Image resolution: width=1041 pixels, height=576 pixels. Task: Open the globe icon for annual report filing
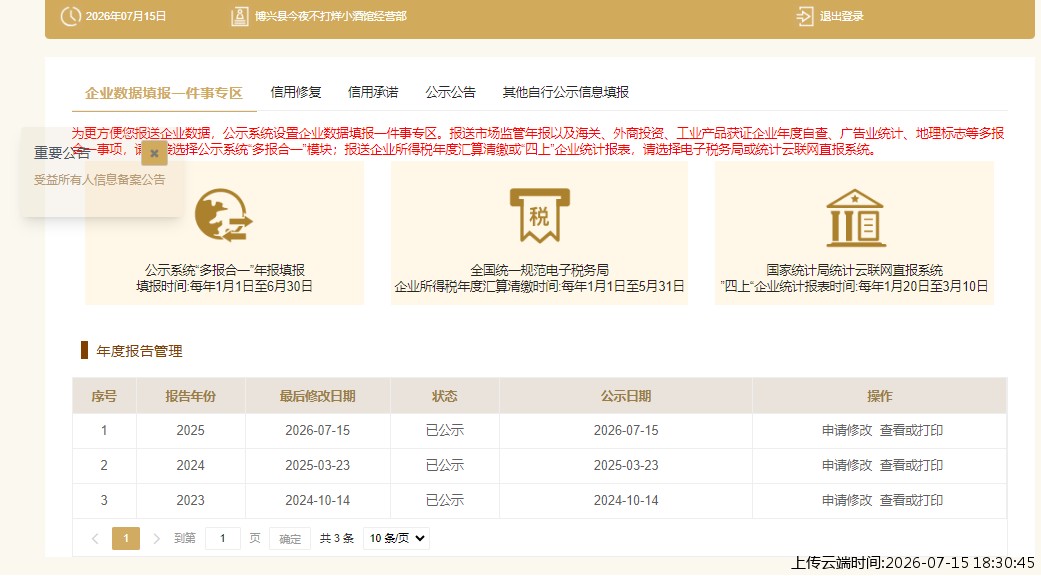[x=224, y=215]
